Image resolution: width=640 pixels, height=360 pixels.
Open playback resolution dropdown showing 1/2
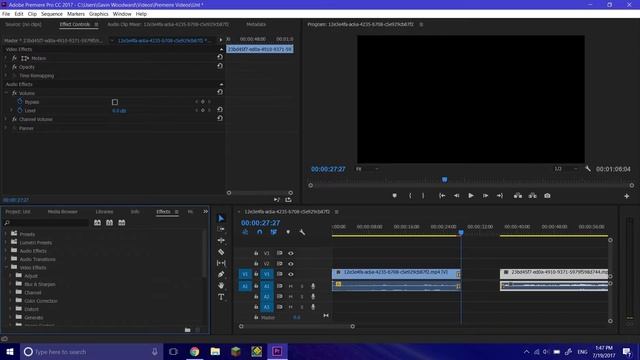(566, 169)
